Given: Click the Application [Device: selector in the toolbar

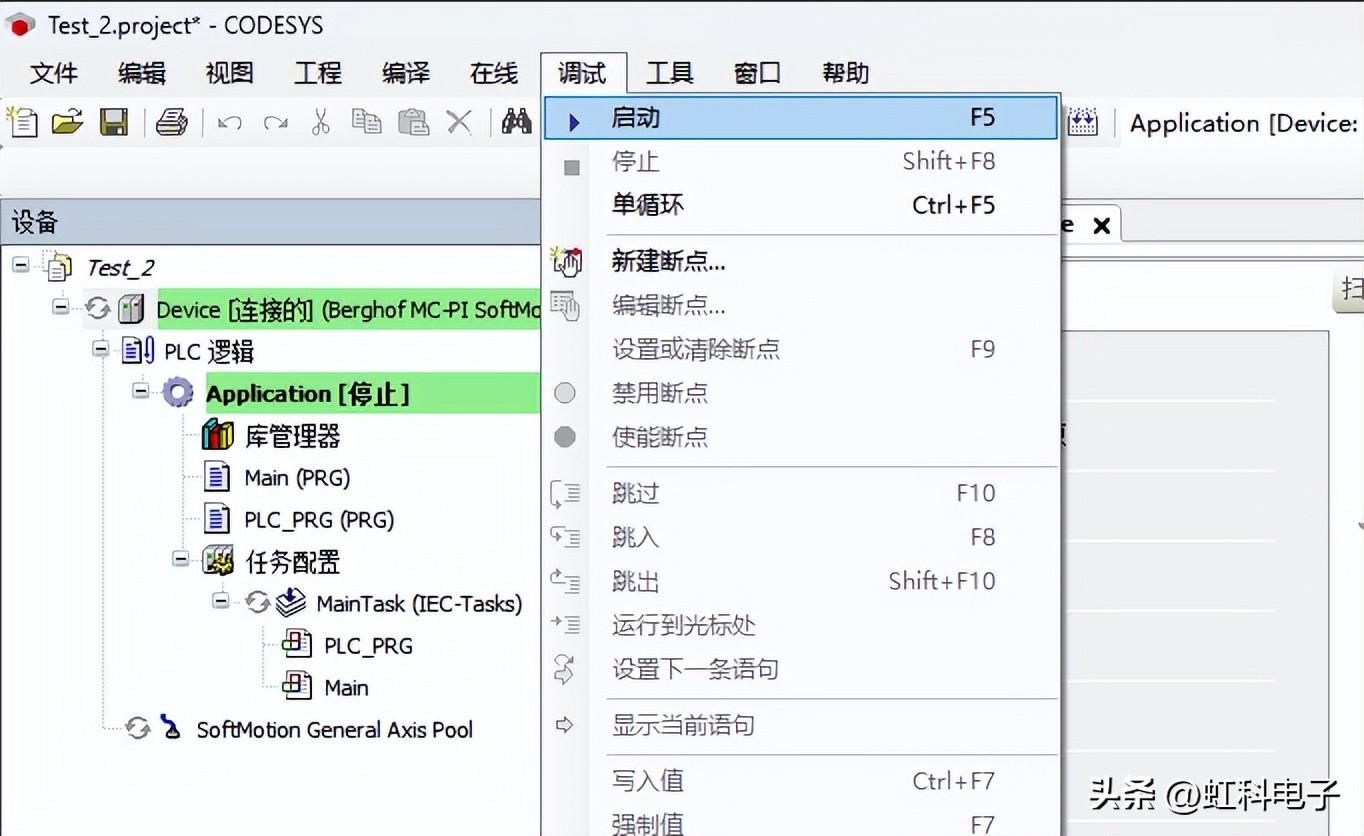Looking at the screenshot, I should coord(1243,123).
